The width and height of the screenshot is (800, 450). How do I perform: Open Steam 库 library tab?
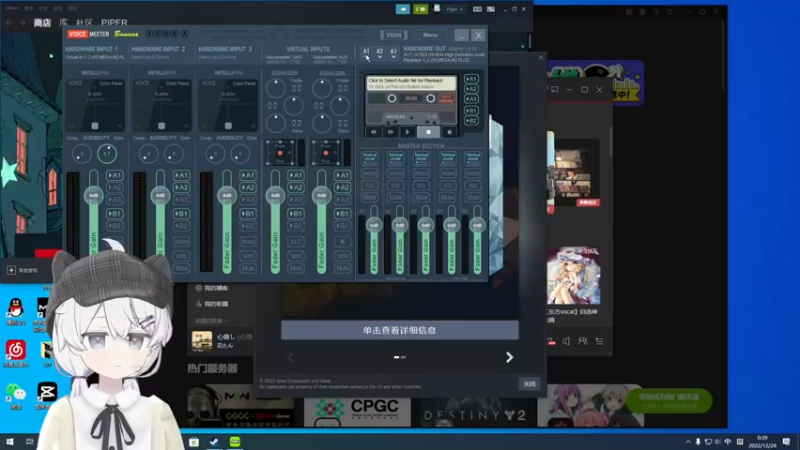click(63, 22)
